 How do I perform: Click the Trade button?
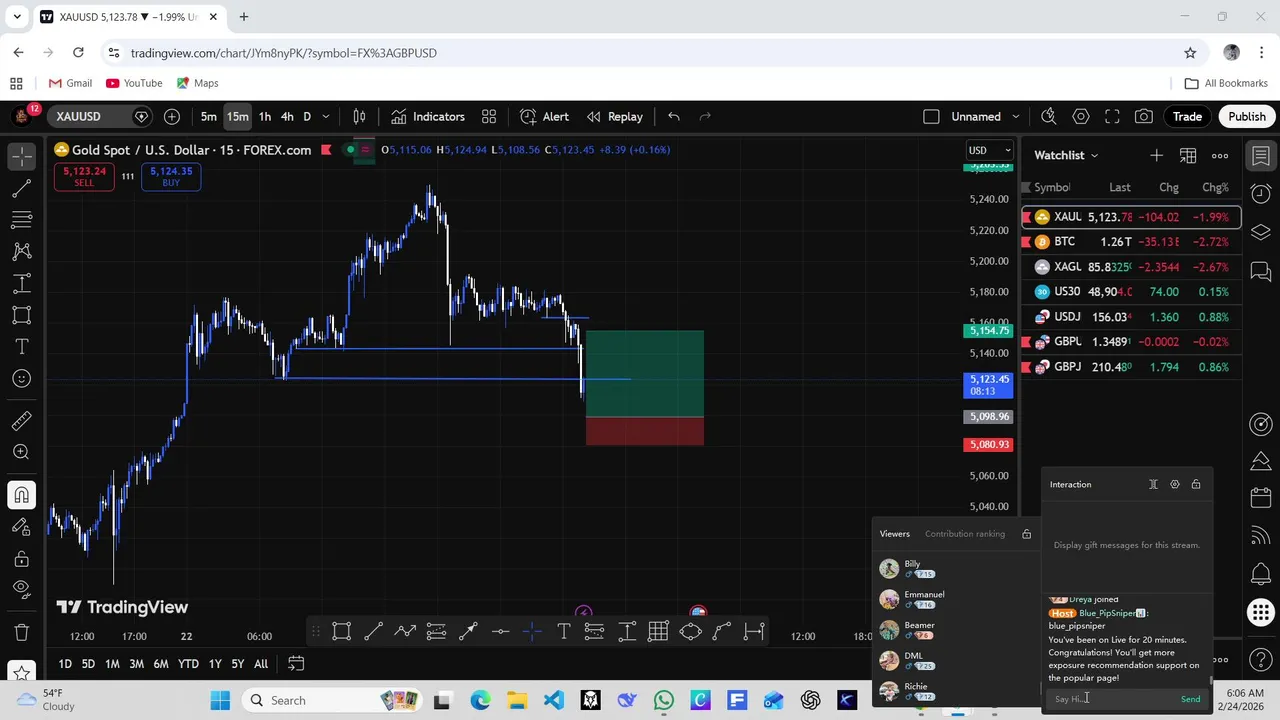[1187, 117]
